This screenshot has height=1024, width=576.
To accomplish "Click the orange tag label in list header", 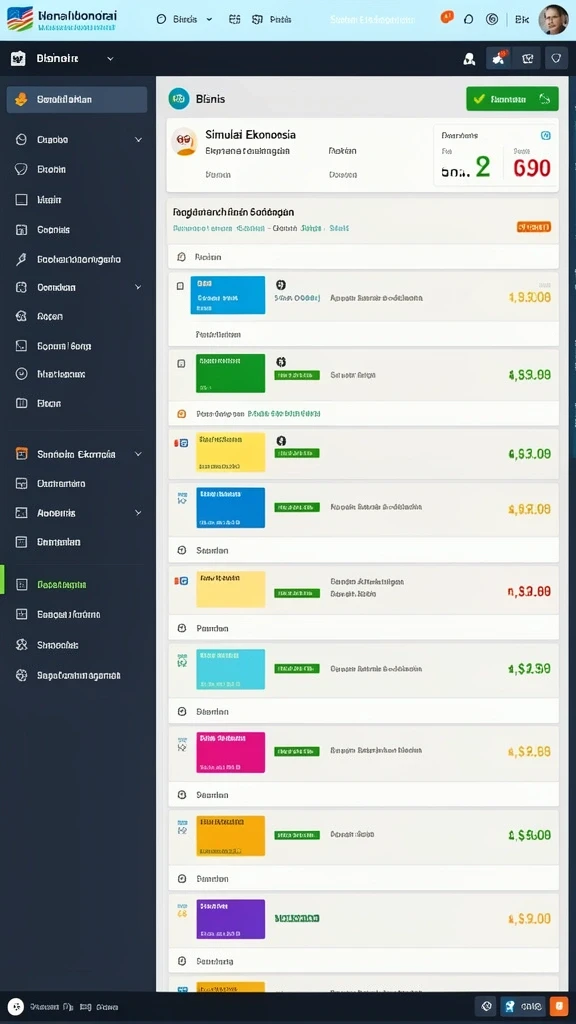I will point(534,227).
